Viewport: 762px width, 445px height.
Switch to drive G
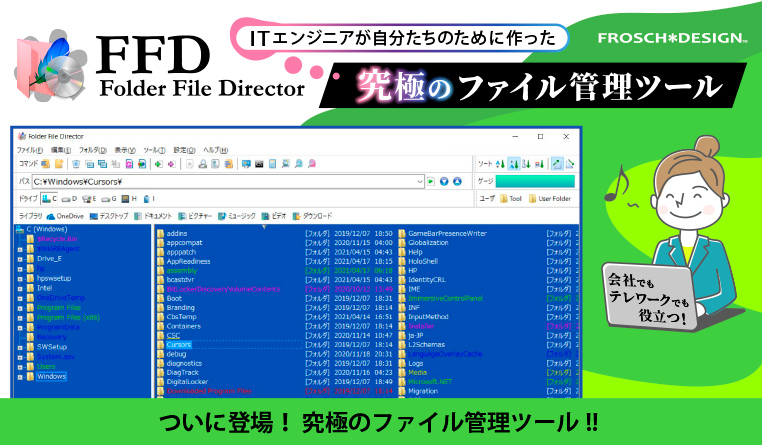109,198
